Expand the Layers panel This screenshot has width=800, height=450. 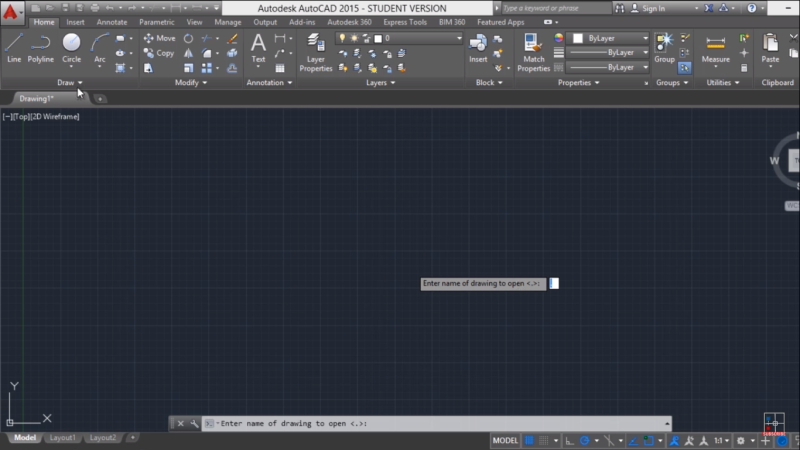[380, 83]
